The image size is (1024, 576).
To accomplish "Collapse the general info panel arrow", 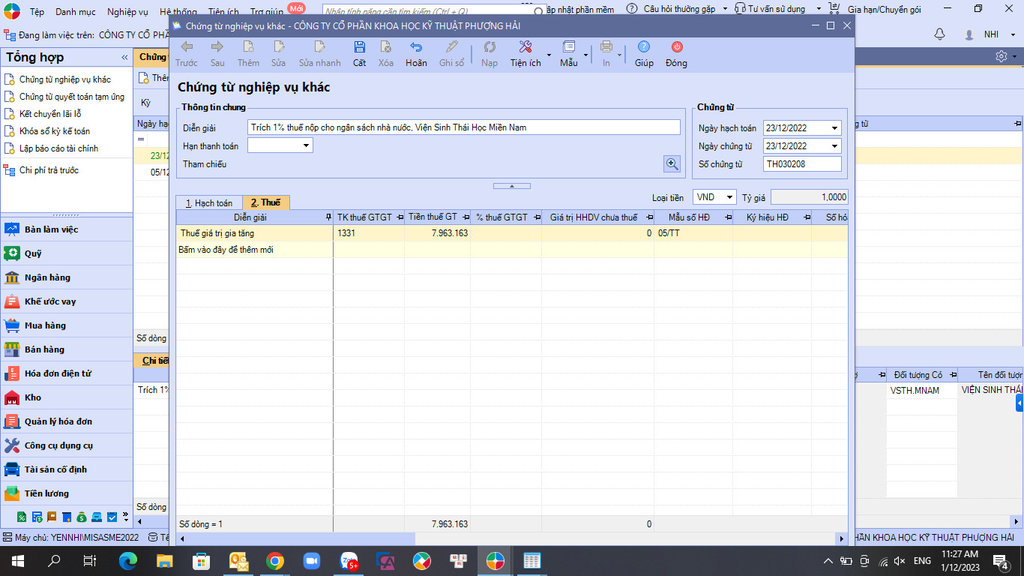I will pyautogui.click(x=512, y=186).
